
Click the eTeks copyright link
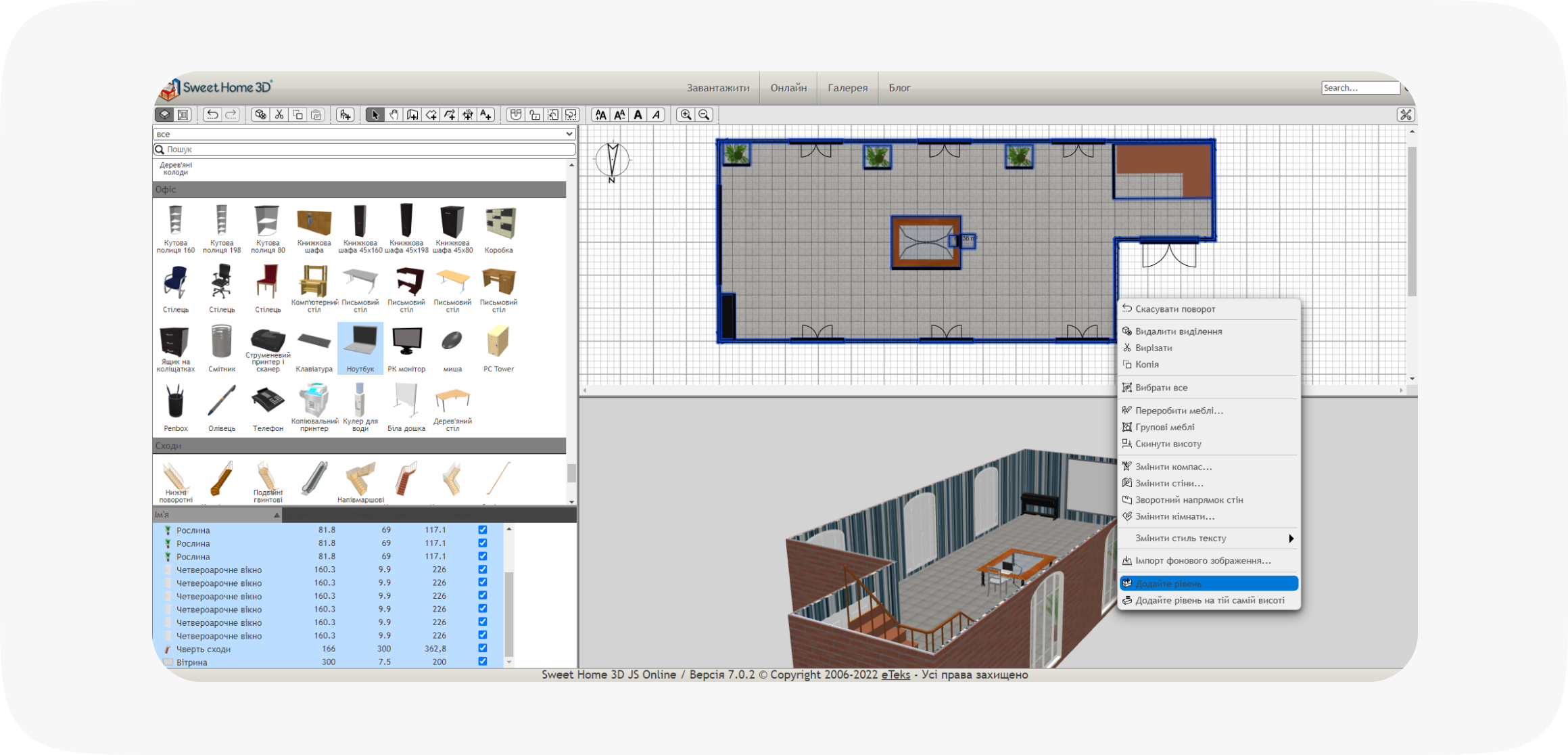tap(895, 674)
